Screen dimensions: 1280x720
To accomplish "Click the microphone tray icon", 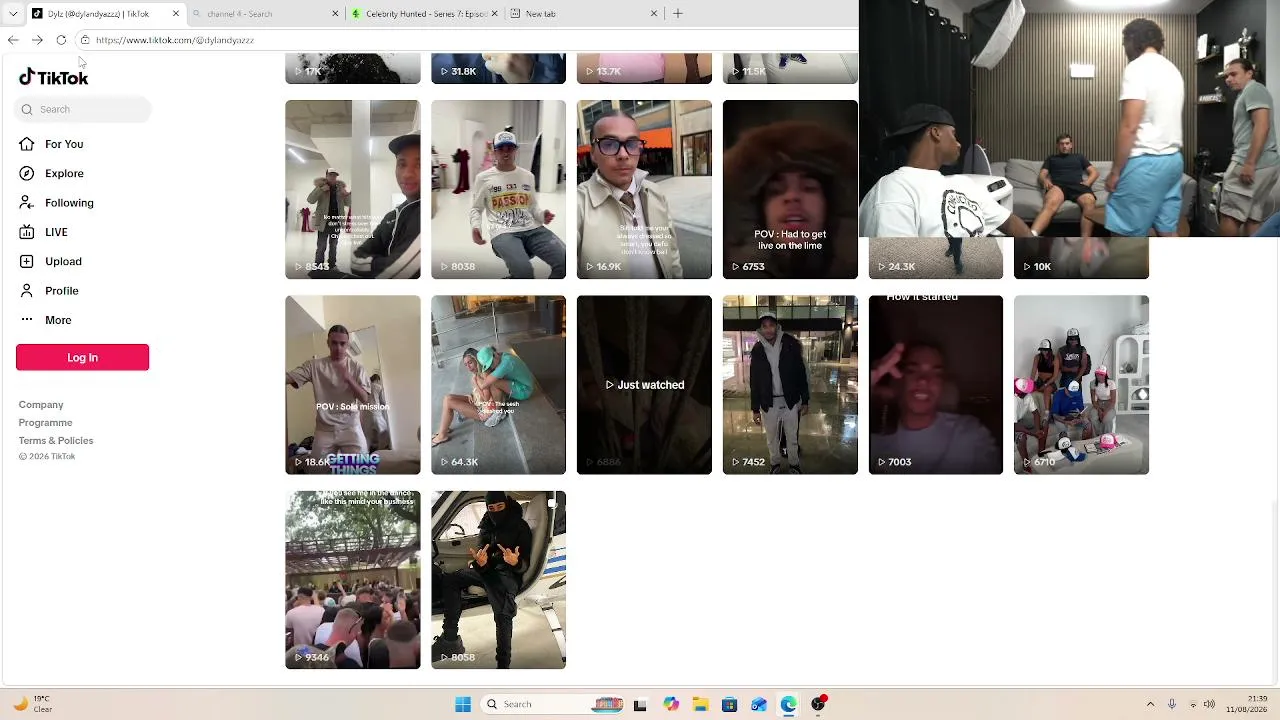I will (x=1172, y=704).
